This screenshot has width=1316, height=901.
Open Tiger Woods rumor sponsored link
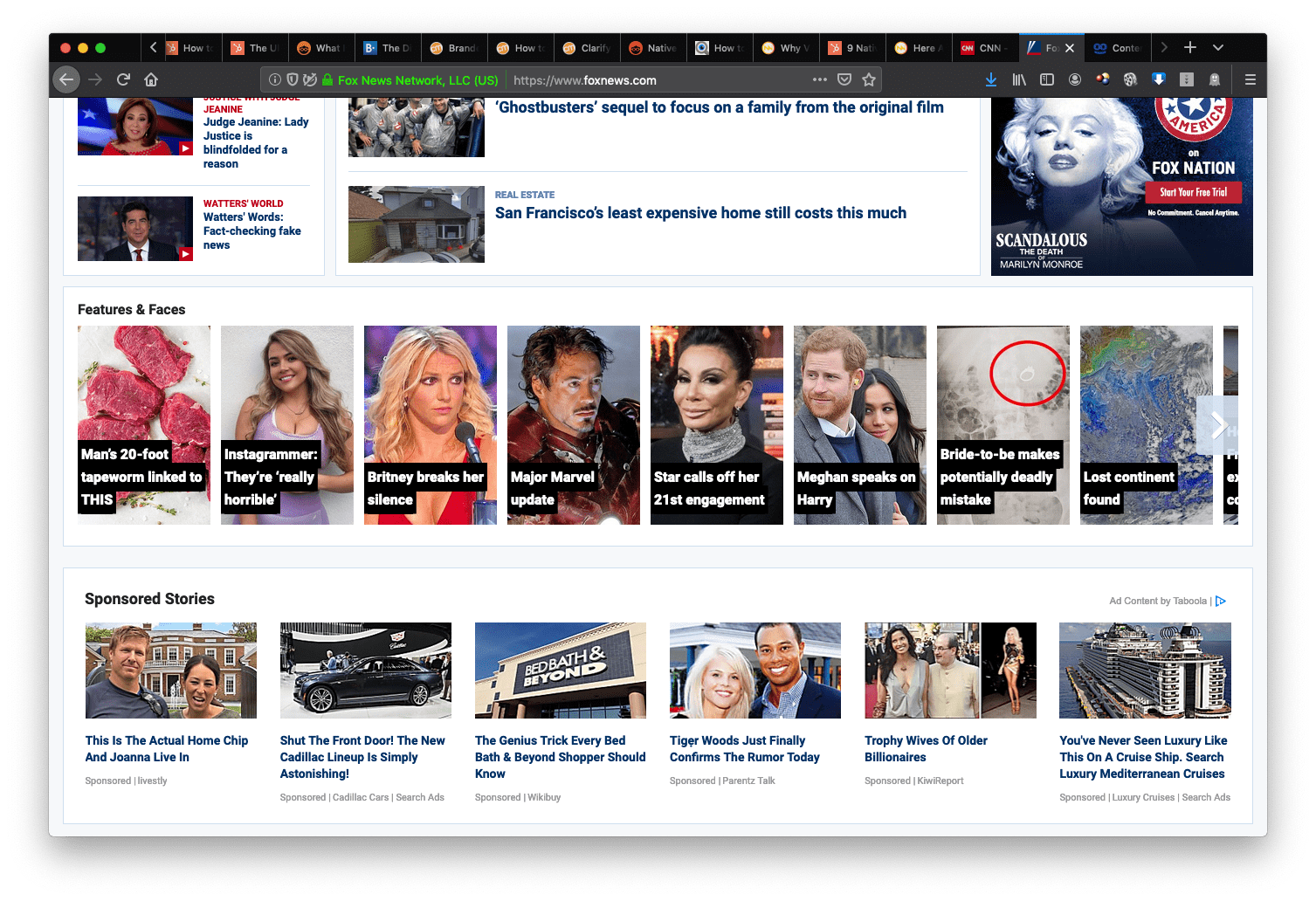(x=745, y=749)
